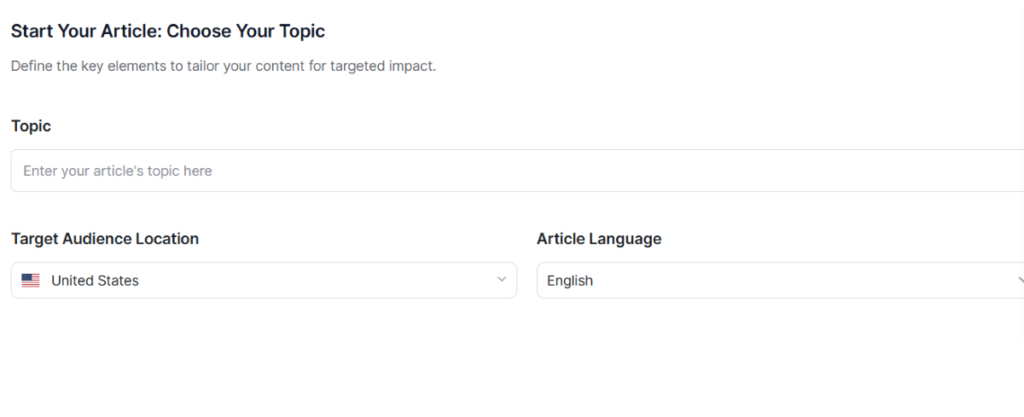Click the "Article Language" label

click(x=599, y=239)
